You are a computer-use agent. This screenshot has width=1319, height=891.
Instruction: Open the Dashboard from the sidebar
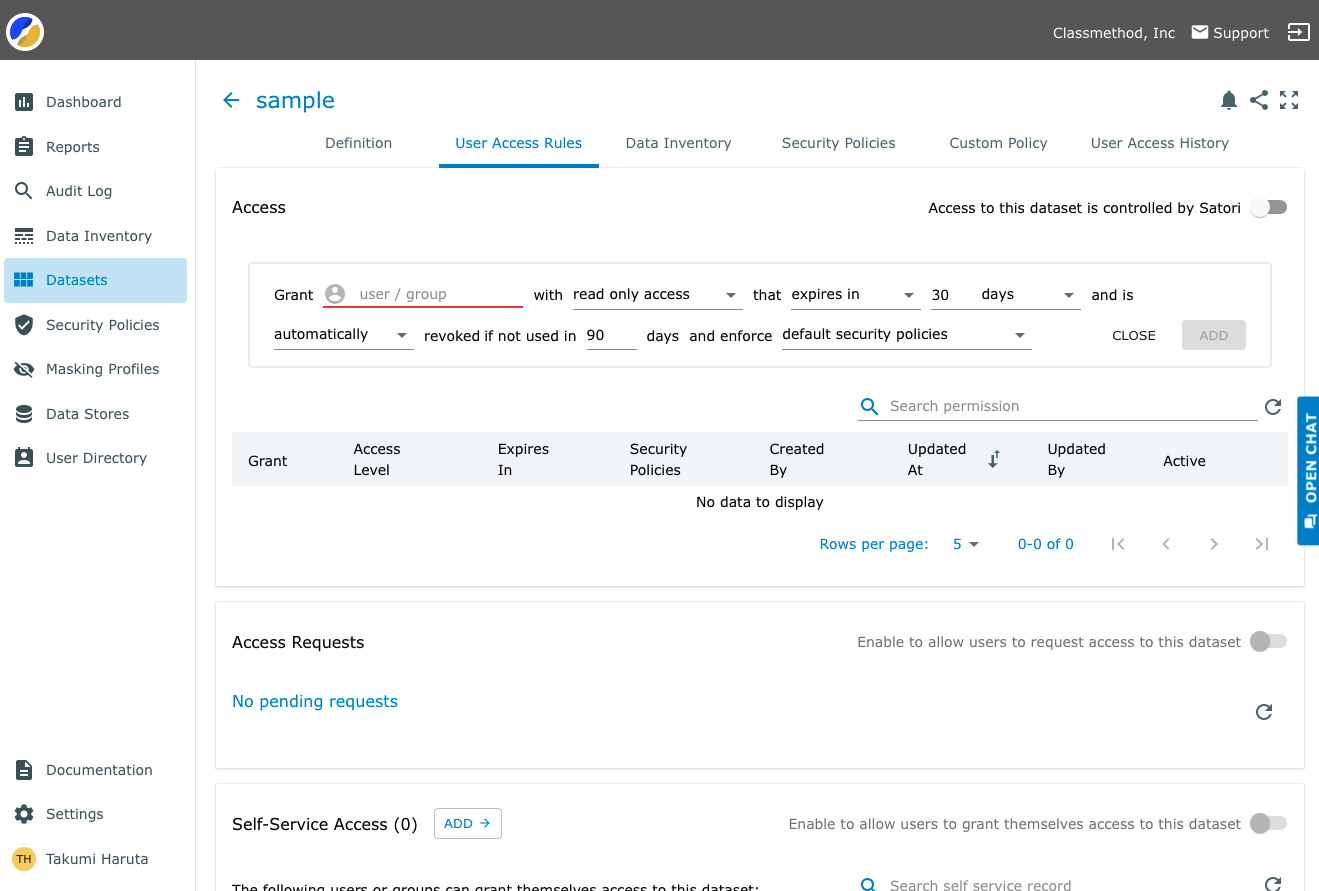(83, 101)
